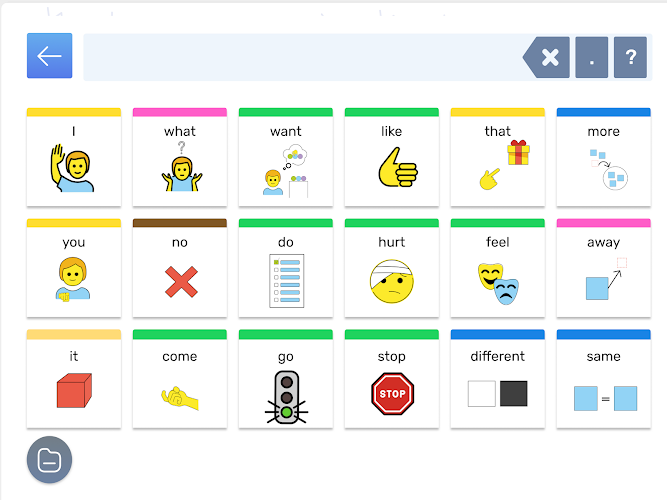Click the blue back arrow button

(x=49, y=56)
